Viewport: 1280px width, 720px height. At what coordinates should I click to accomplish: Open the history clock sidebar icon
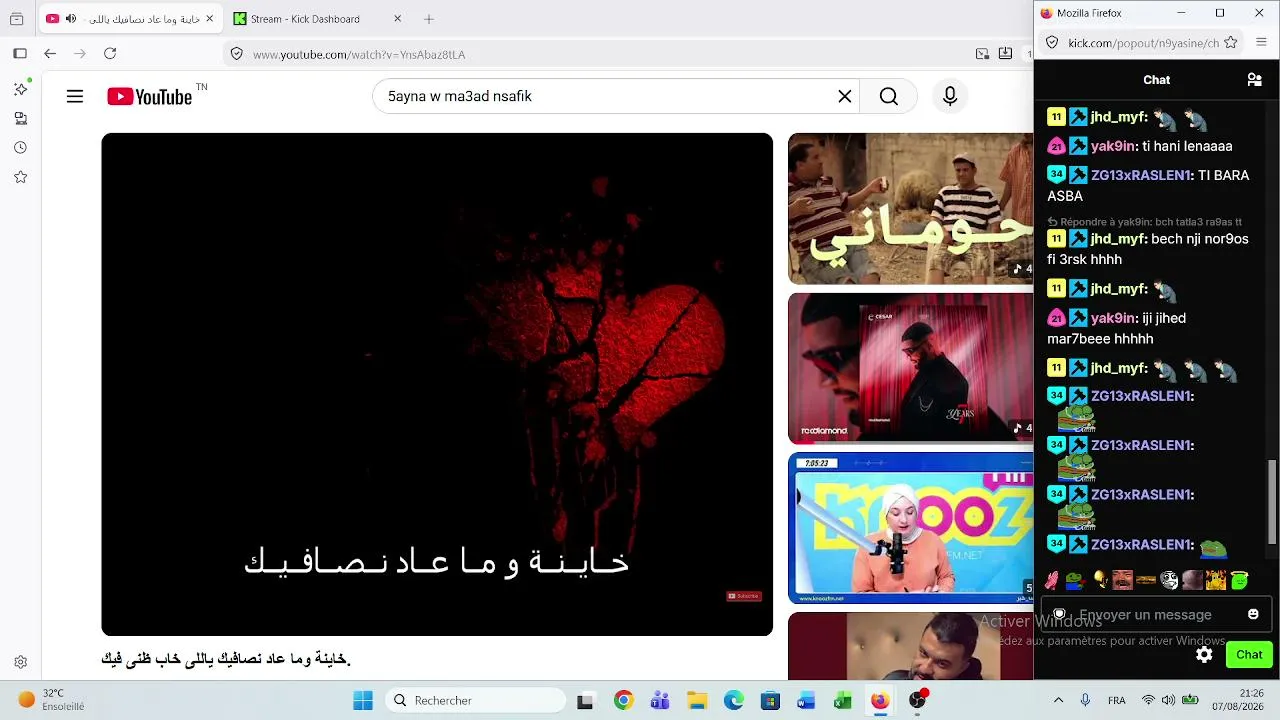[20, 147]
